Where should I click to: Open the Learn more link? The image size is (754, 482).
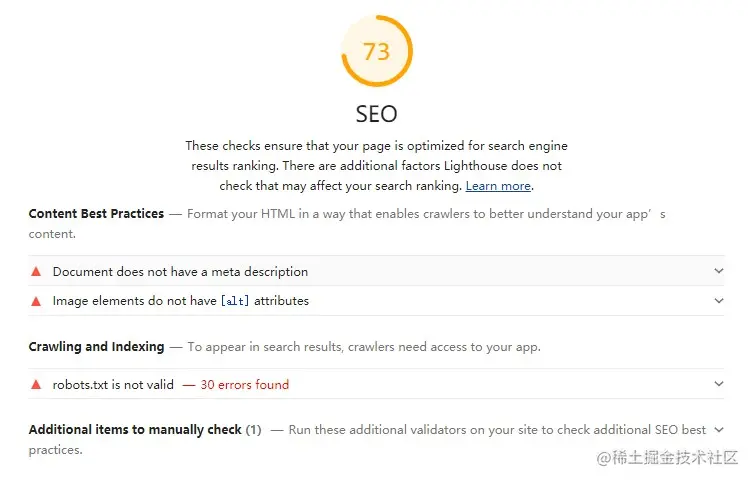pos(498,186)
